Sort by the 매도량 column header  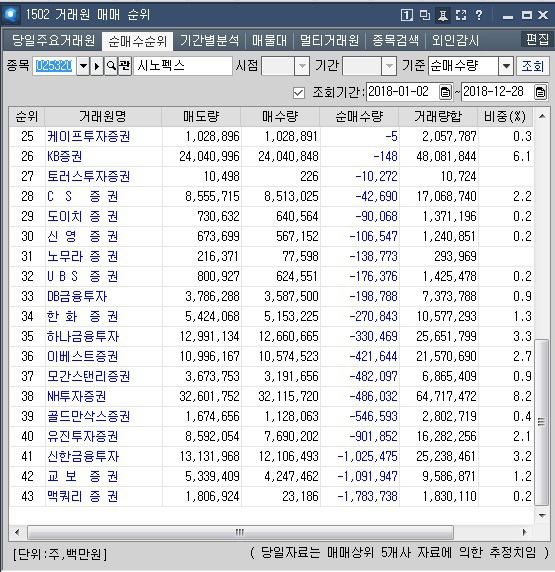tap(201, 117)
